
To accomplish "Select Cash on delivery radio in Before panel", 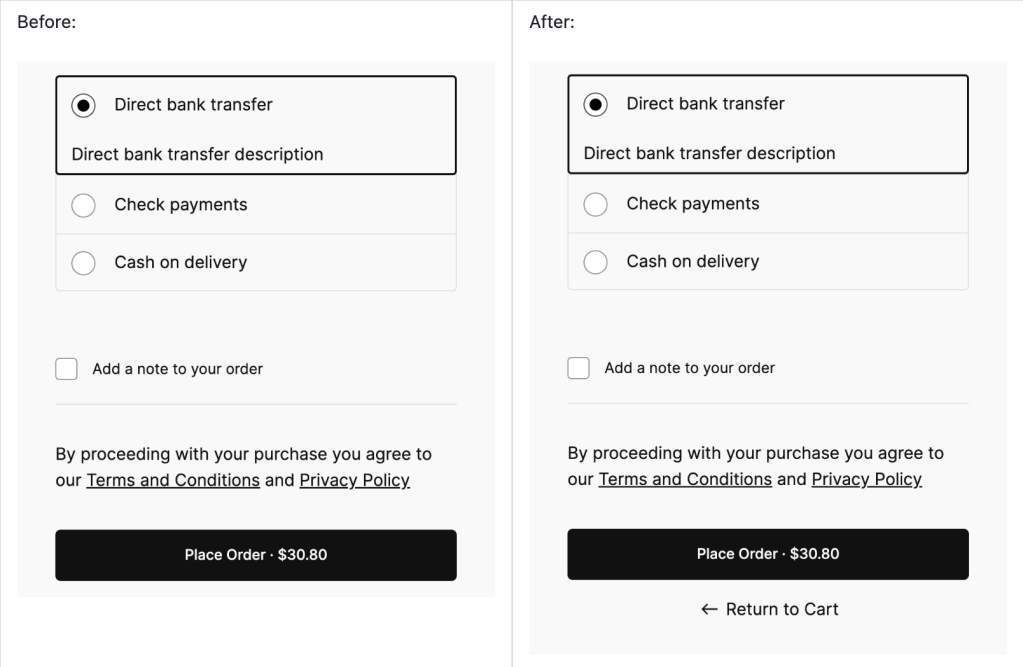I will pyautogui.click(x=84, y=263).
